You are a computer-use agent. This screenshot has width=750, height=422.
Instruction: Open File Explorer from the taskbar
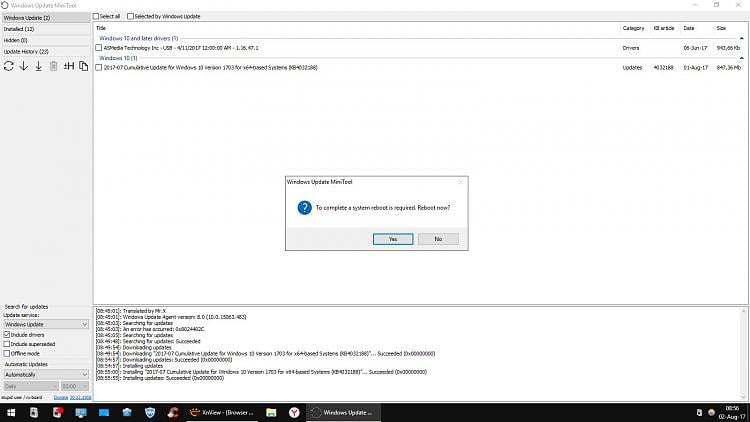coord(271,412)
